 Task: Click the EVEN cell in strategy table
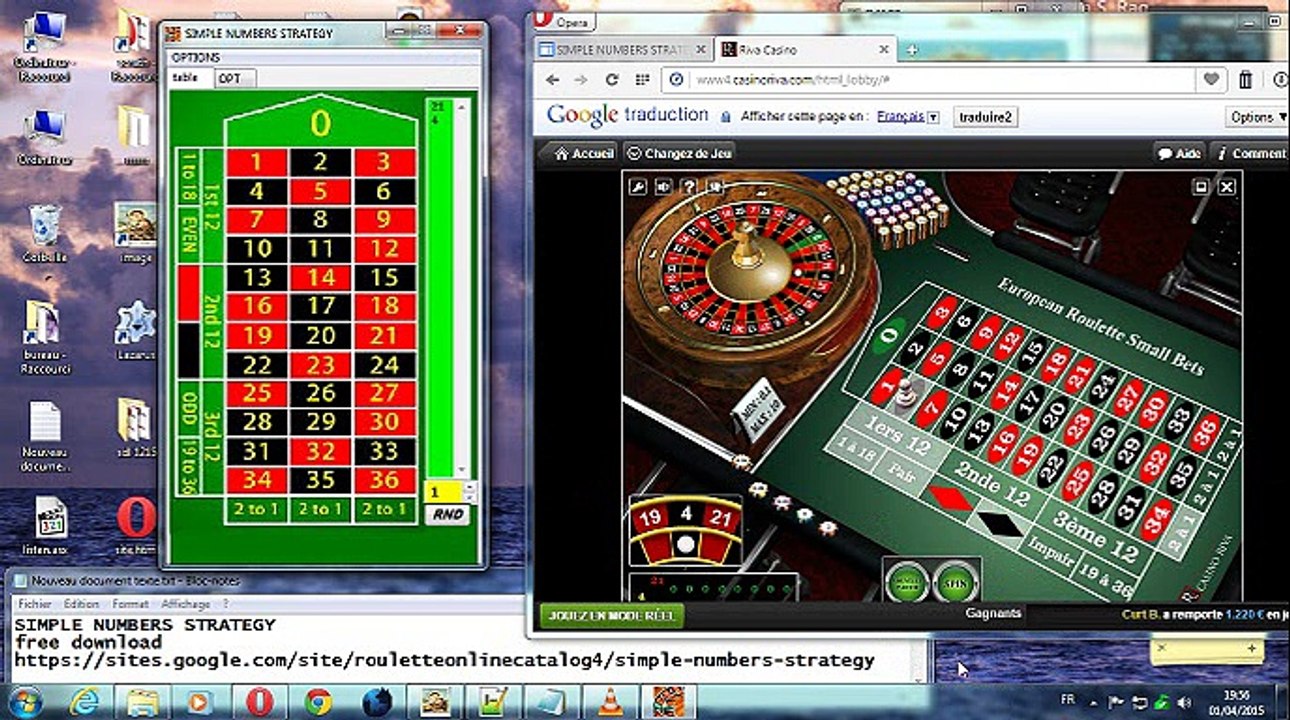[188, 235]
